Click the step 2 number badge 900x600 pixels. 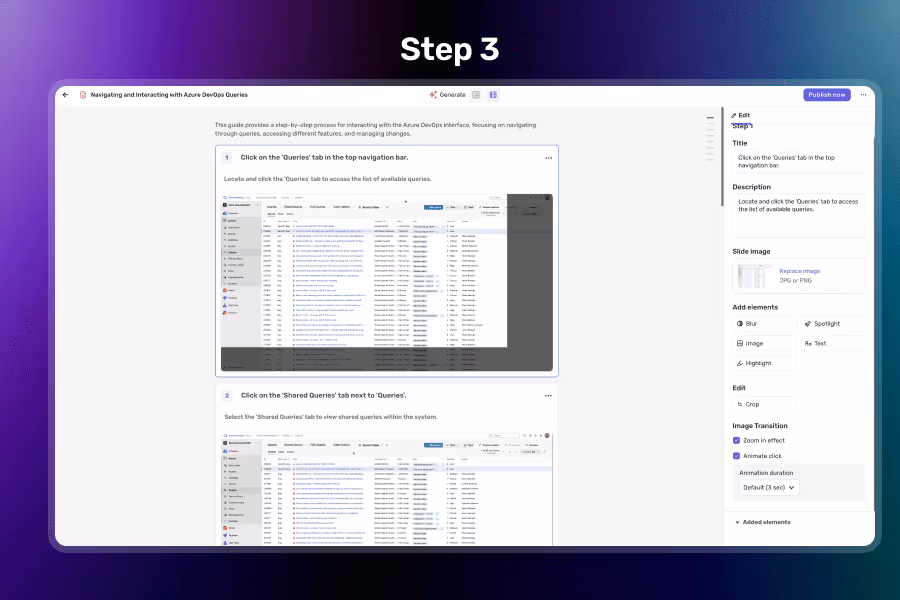[x=227, y=396]
